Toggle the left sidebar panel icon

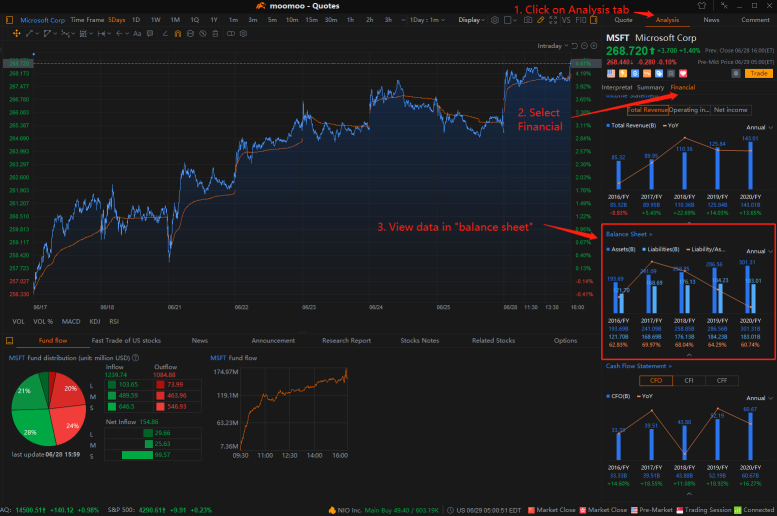[9, 20]
